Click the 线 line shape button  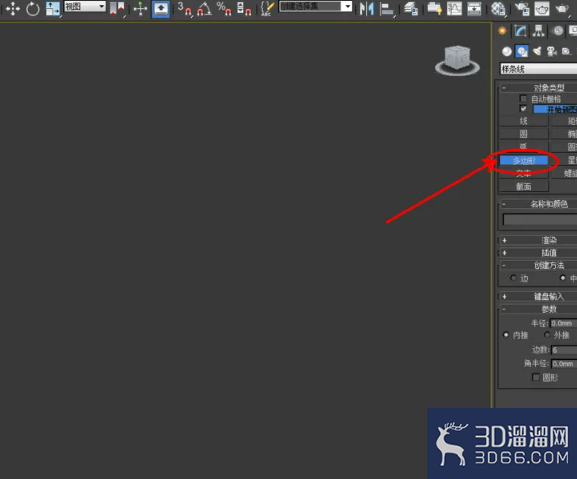click(524, 121)
